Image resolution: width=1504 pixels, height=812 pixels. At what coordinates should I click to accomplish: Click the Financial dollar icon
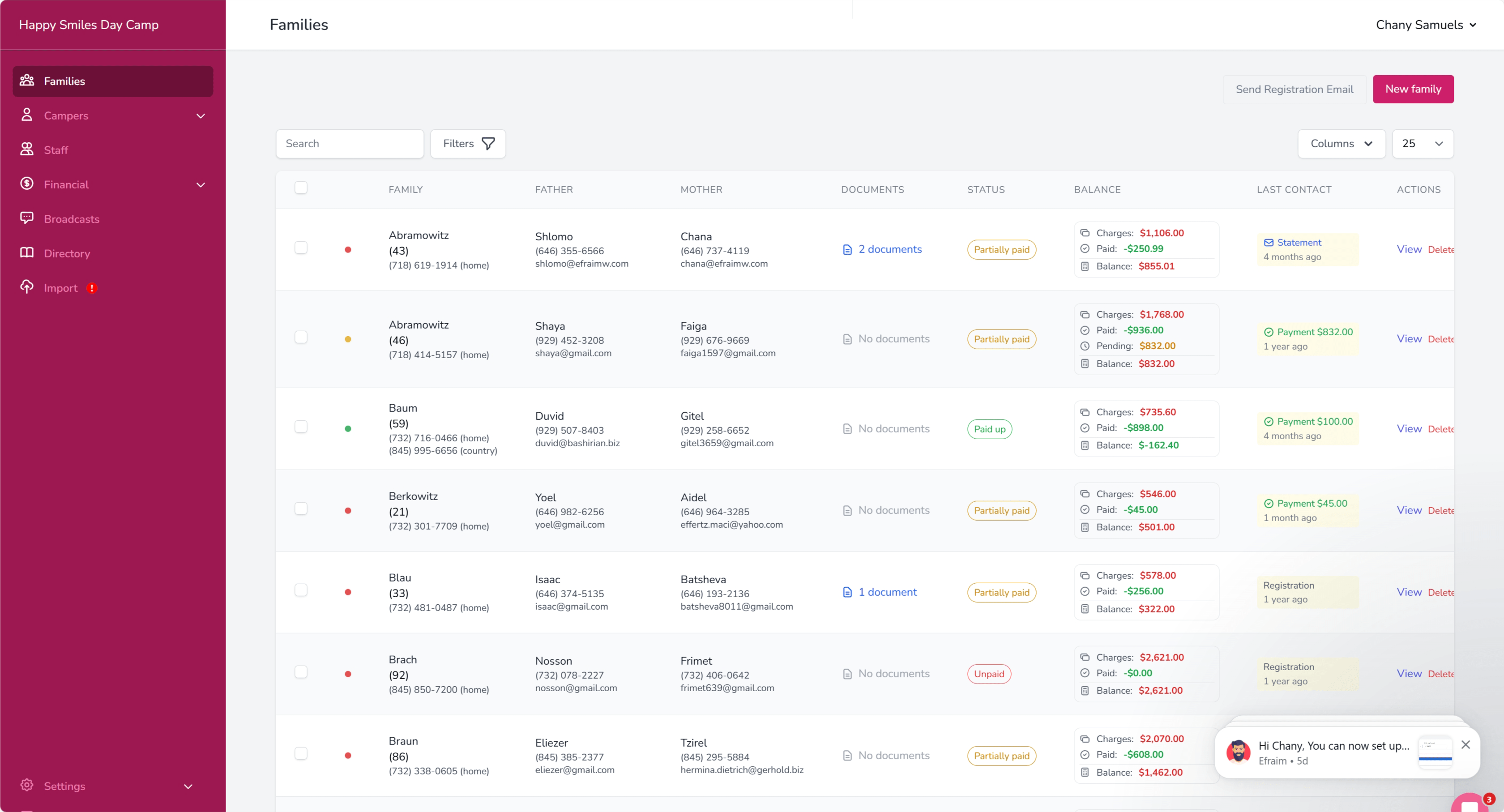click(27, 184)
